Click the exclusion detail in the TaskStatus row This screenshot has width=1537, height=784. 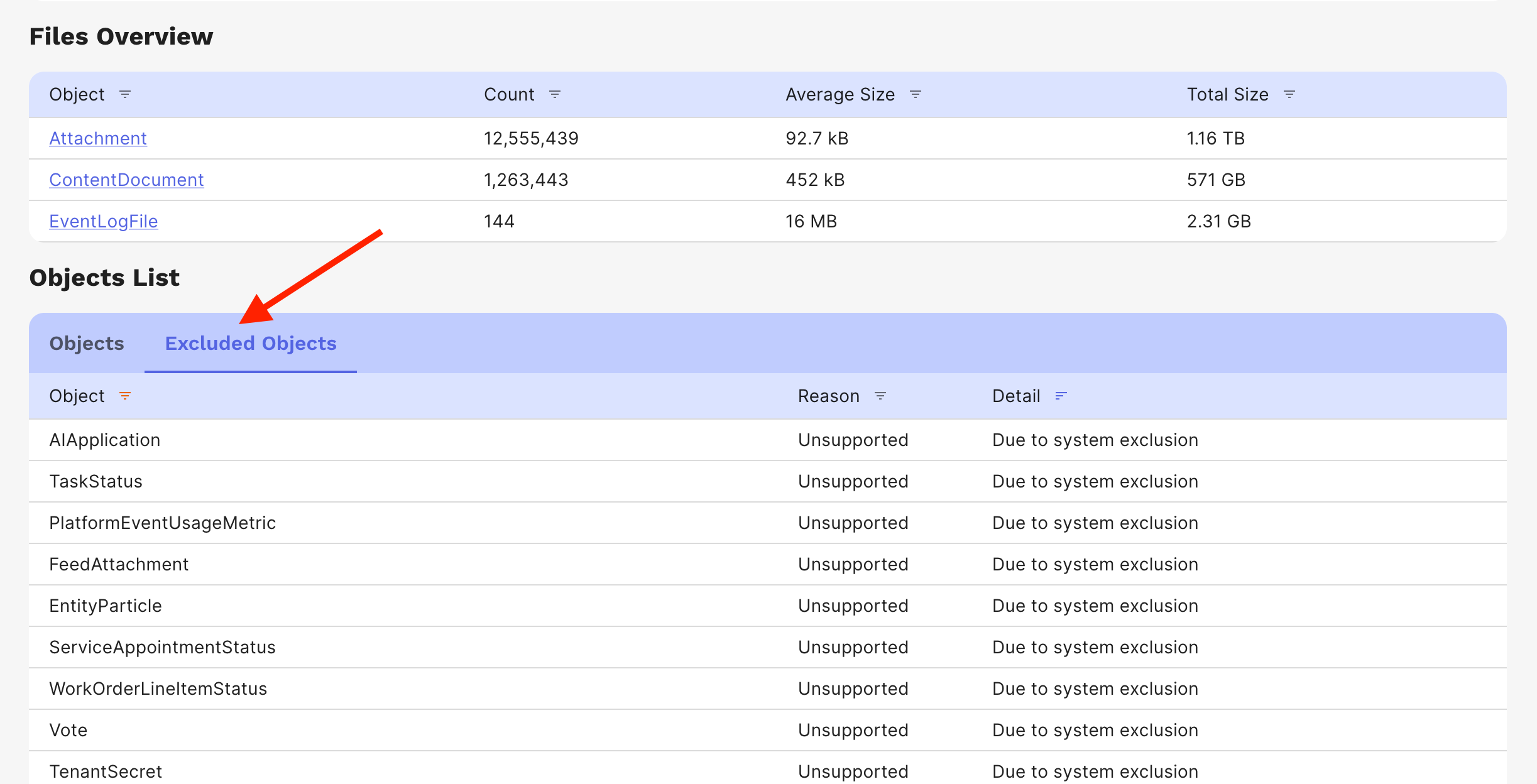(1095, 481)
